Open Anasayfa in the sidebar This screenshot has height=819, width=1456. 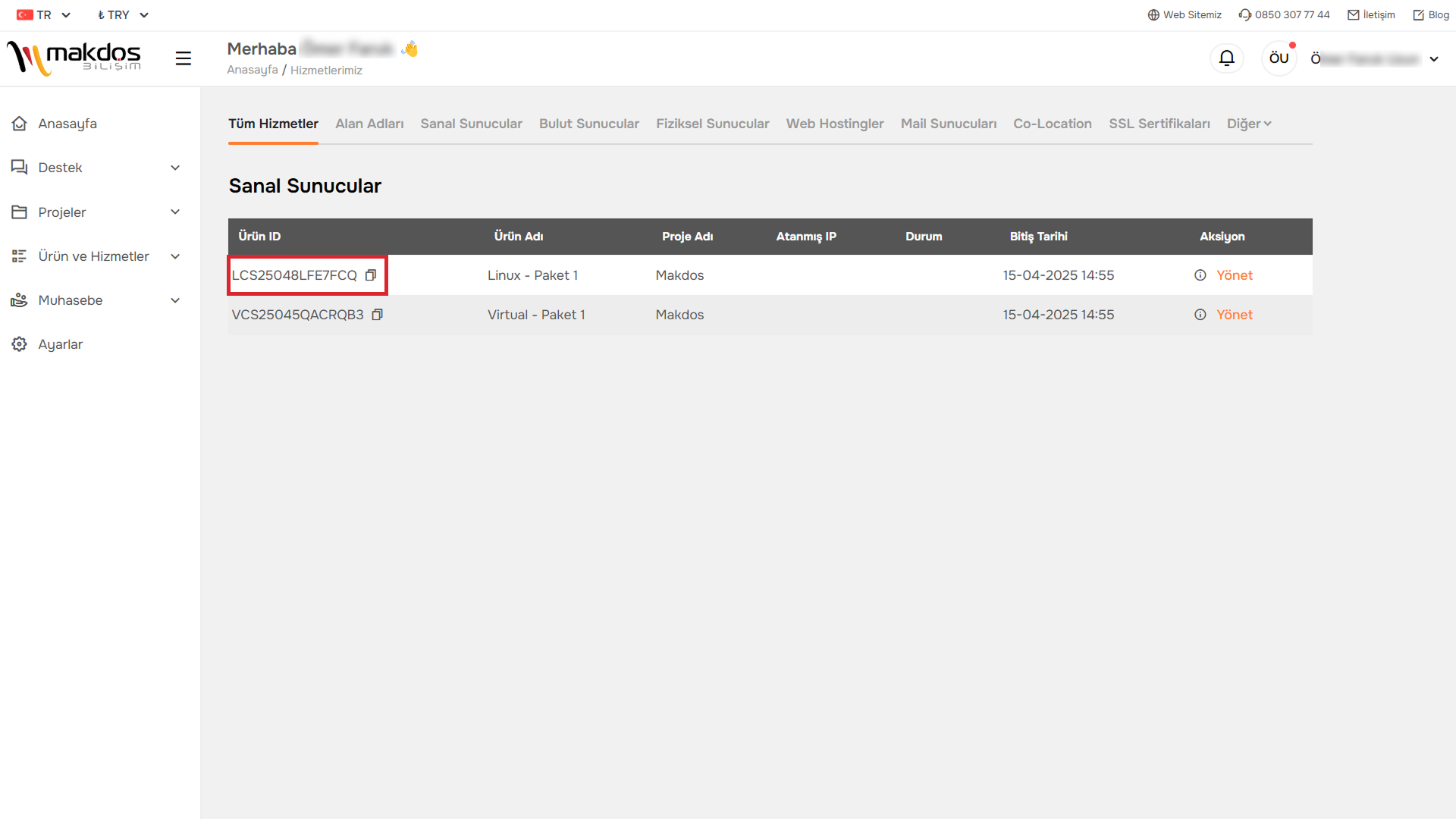click(67, 124)
